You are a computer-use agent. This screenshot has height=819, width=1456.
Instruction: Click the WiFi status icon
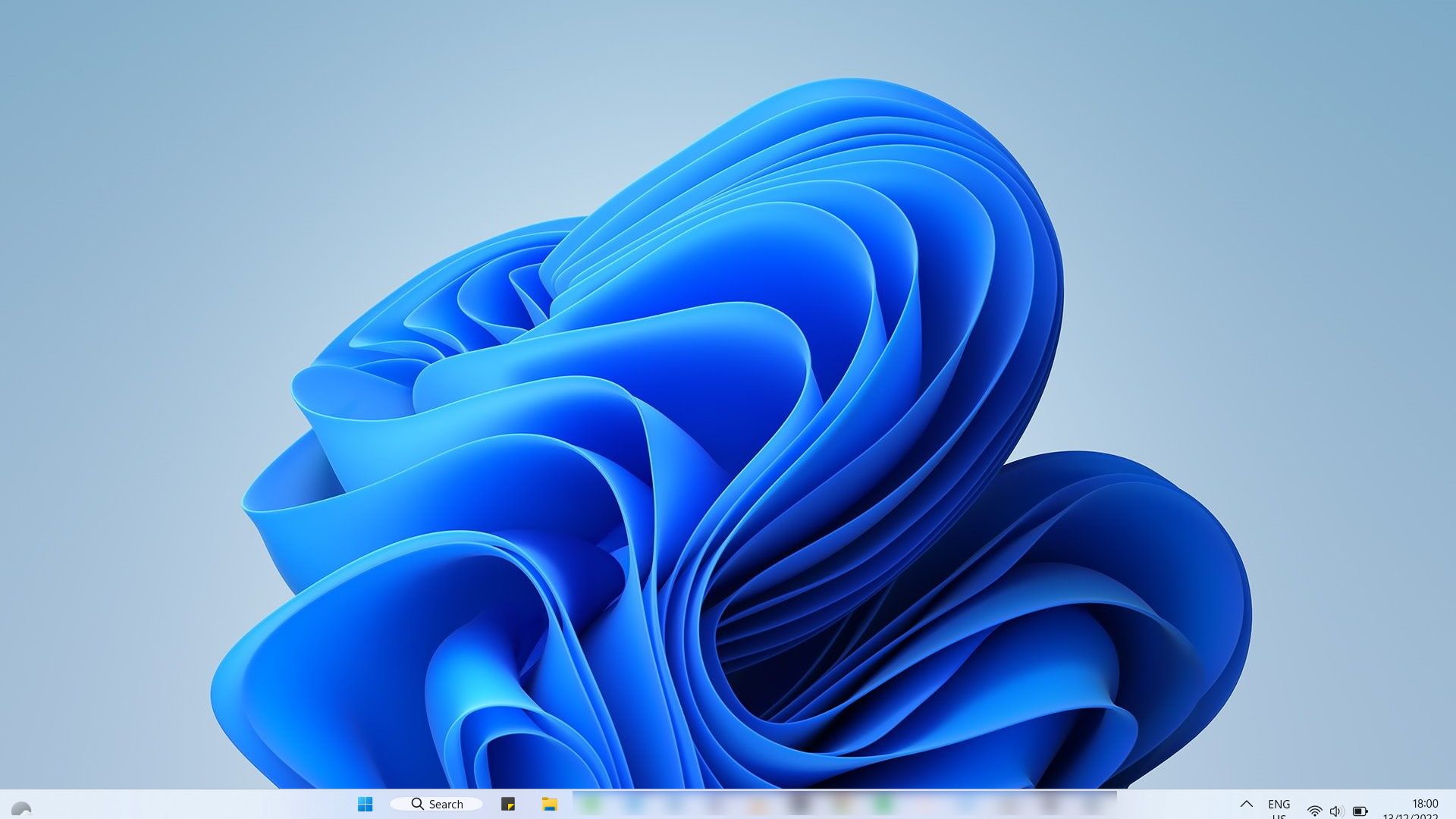pyautogui.click(x=1312, y=805)
